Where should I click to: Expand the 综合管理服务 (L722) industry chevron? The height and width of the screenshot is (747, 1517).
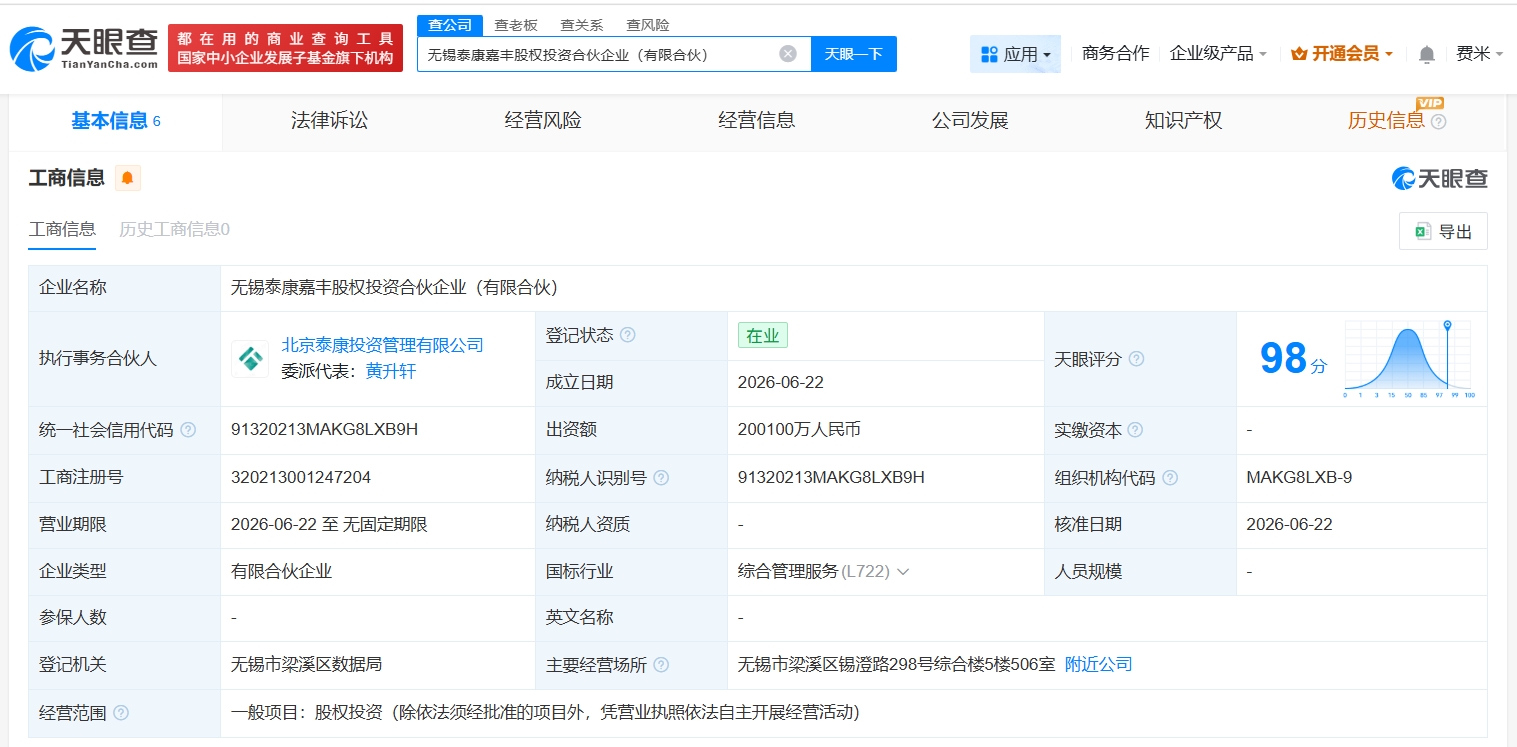[903, 572]
